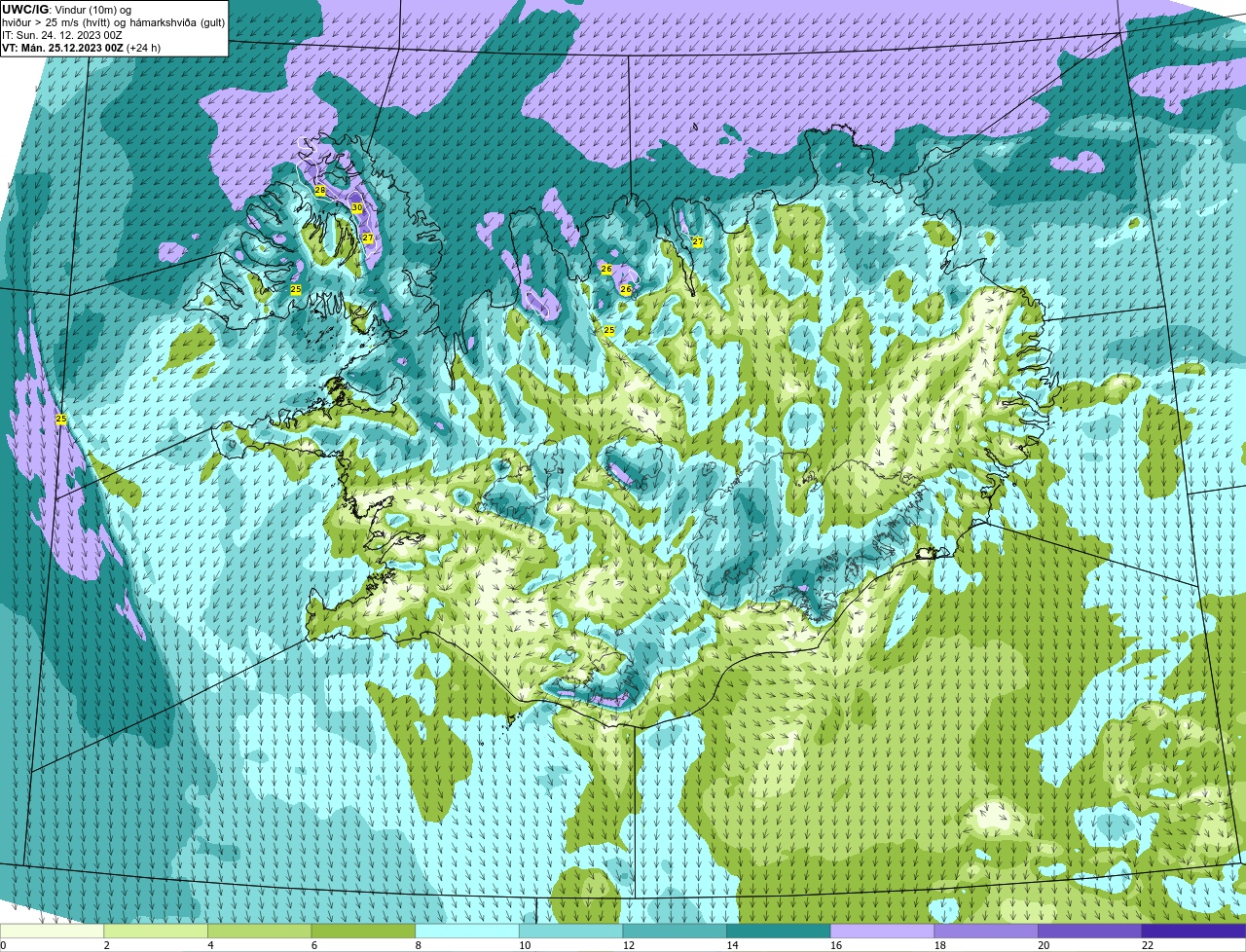This screenshot has width=1246, height=952.
Task: Click the yellow 27 label just below 30
Action: tap(367, 238)
